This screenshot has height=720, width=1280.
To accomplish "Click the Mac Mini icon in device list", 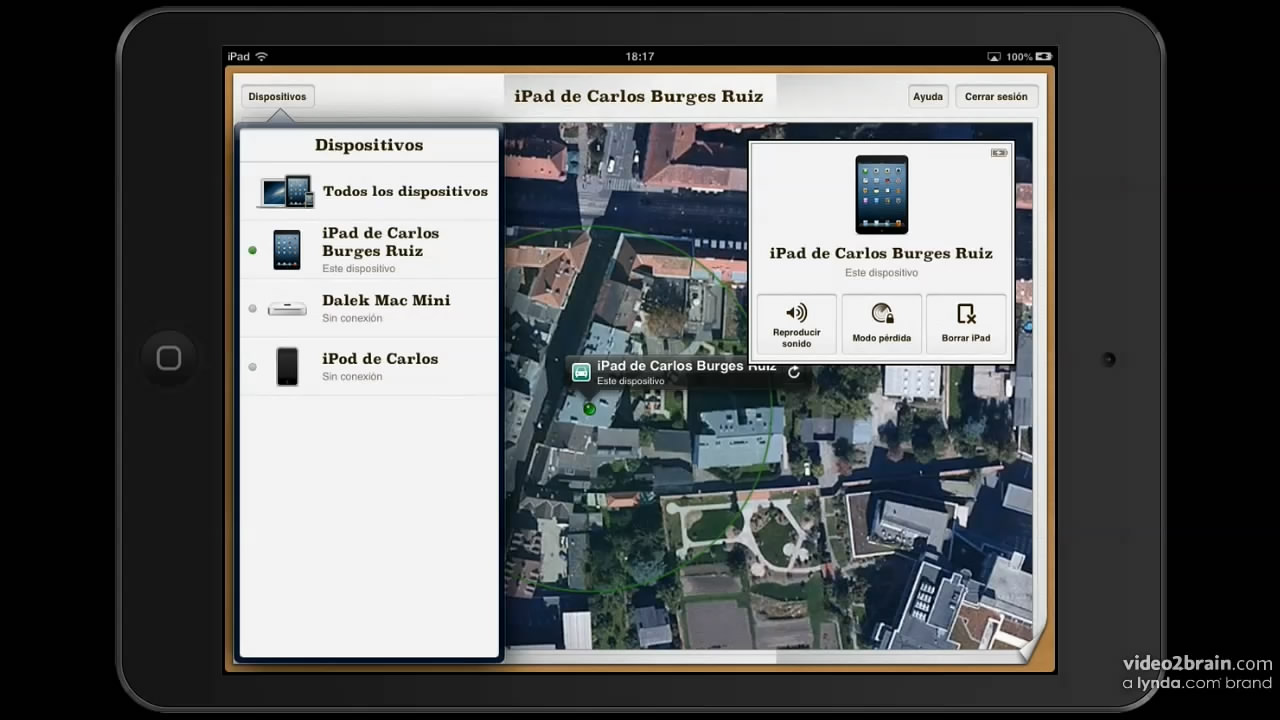I will click(x=287, y=309).
